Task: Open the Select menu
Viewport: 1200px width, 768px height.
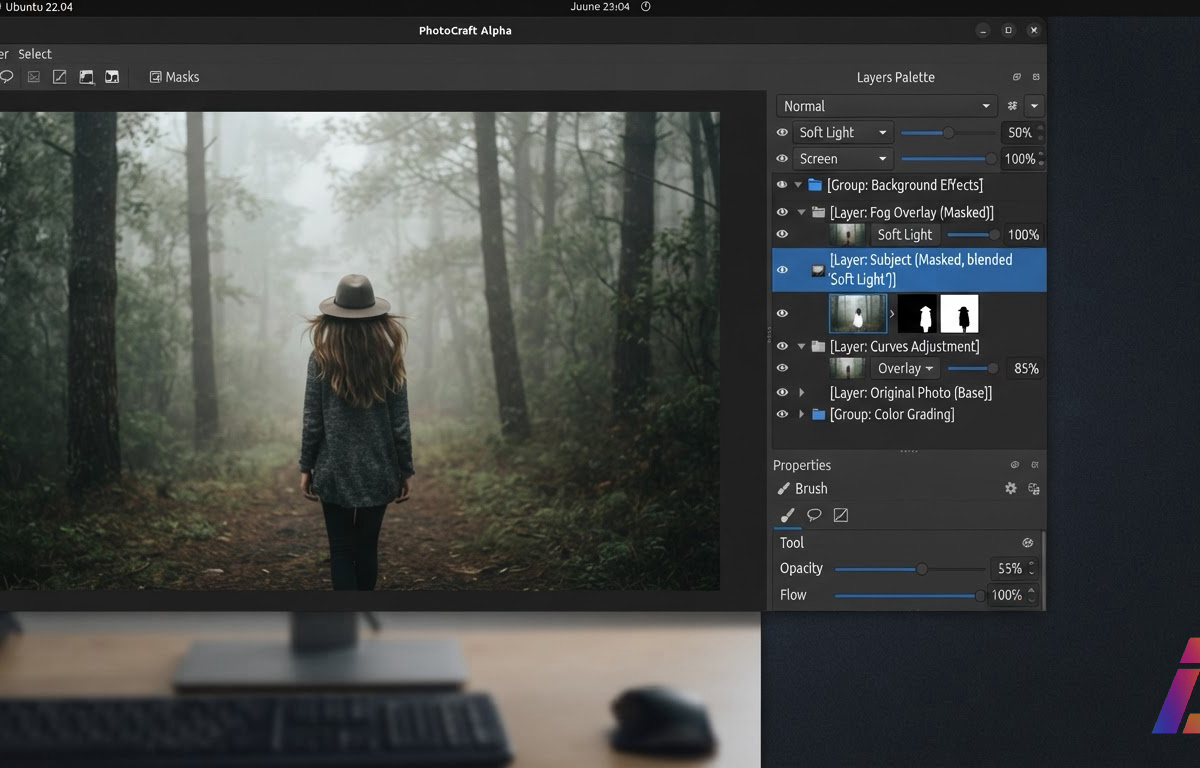Action: coord(35,54)
